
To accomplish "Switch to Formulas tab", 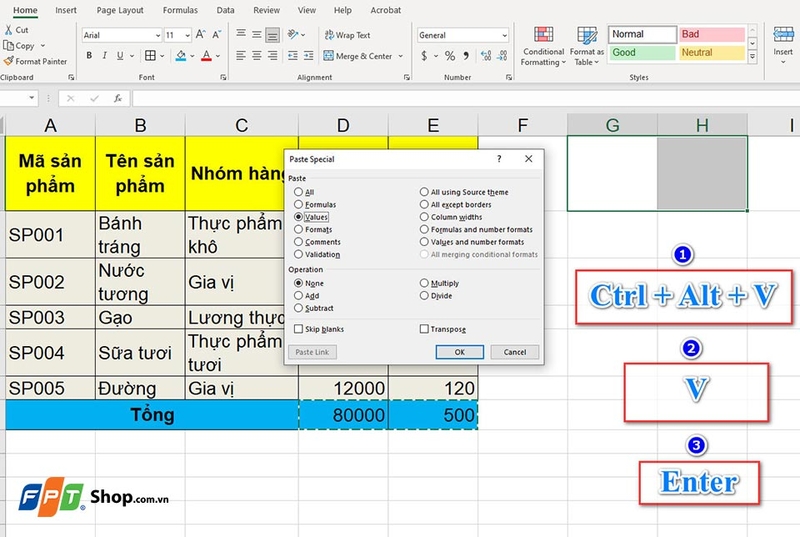I will [x=180, y=10].
